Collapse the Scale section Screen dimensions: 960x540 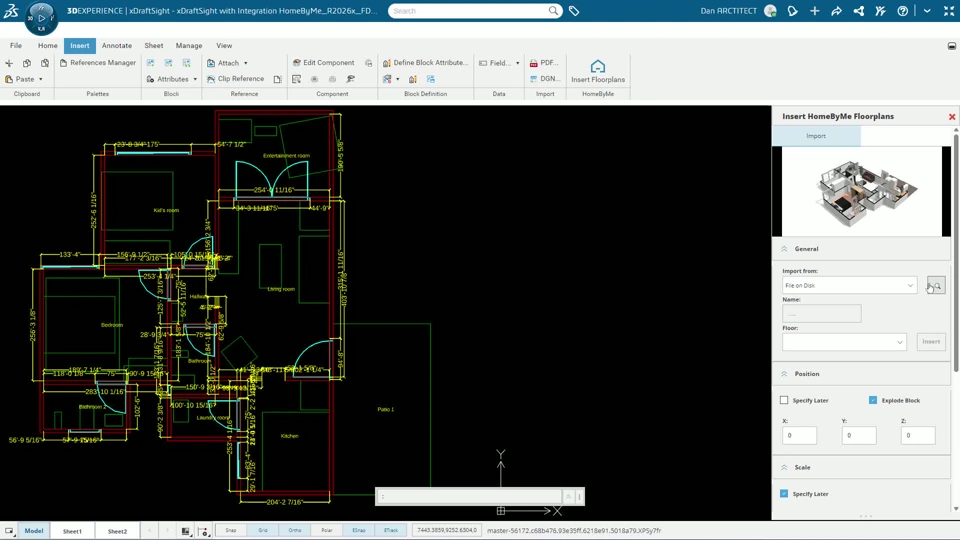784,467
